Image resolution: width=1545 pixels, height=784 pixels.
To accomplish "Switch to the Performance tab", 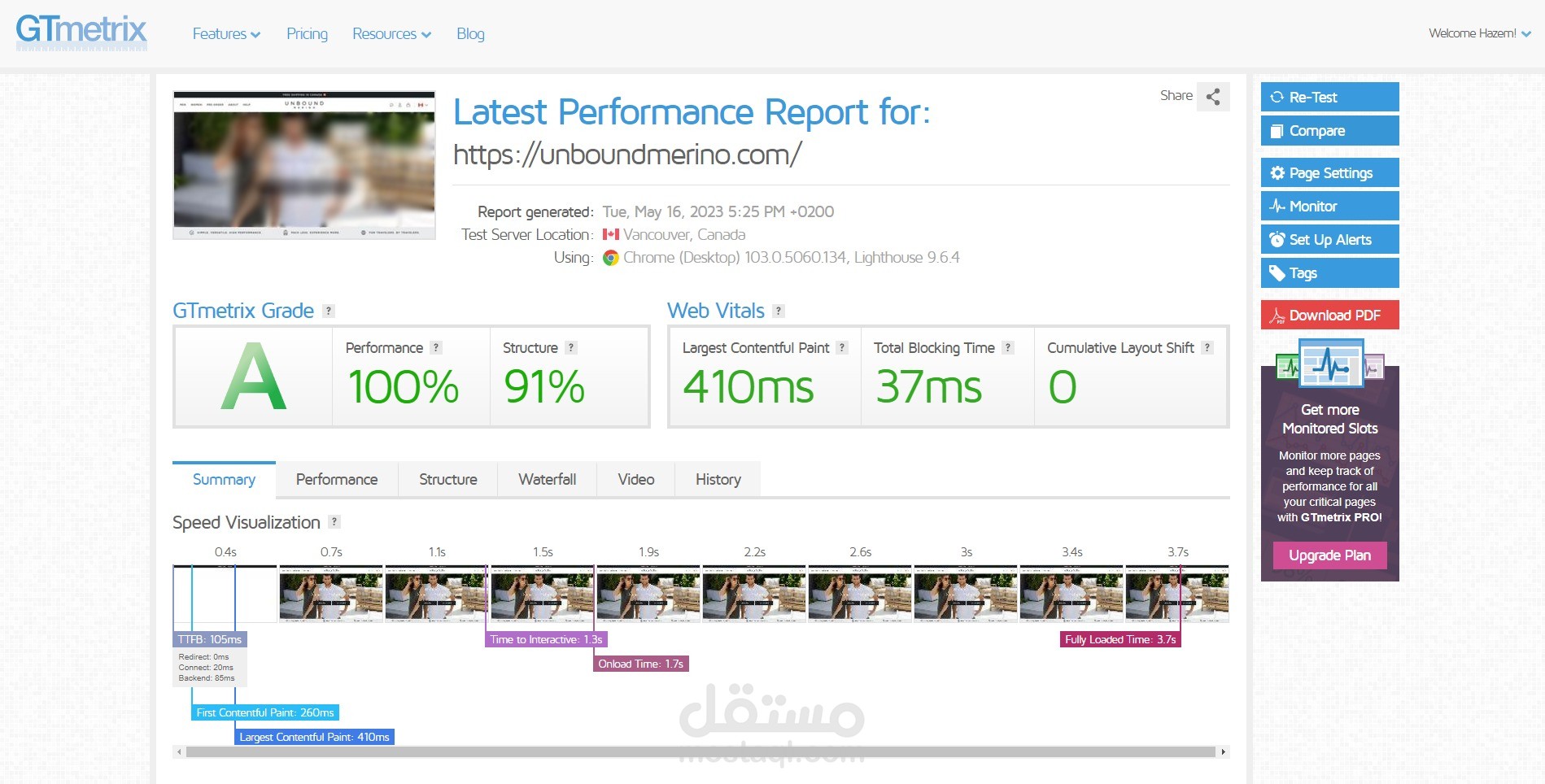I will 337,479.
